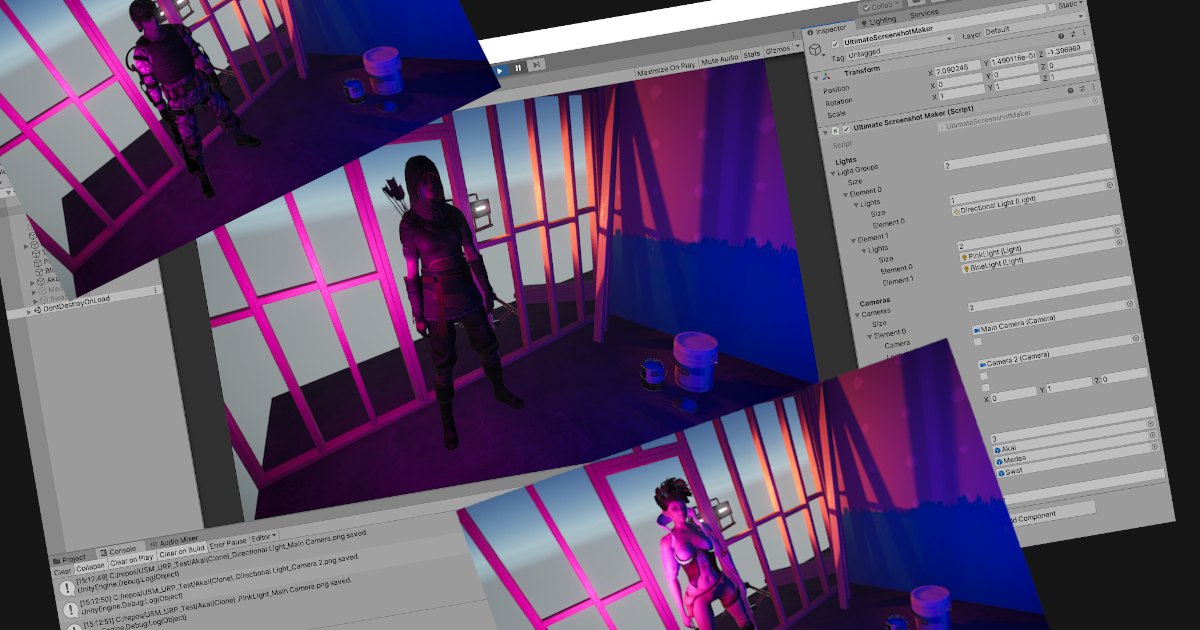Viewport: 1200px width, 630px height.
Task: Click the PinkLight light bulb icon
Action: (965, 257)
